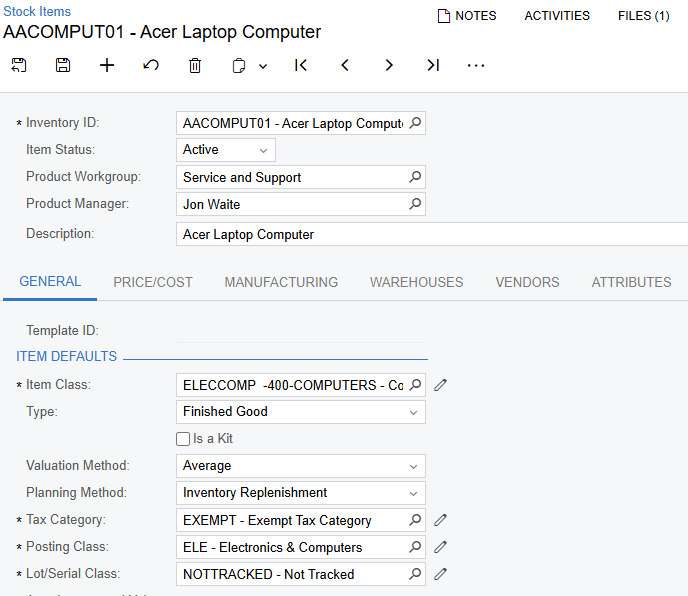Open Item Class lookup magnifier
The height and width of the screenshot is (596, 688).
(415, 385)
